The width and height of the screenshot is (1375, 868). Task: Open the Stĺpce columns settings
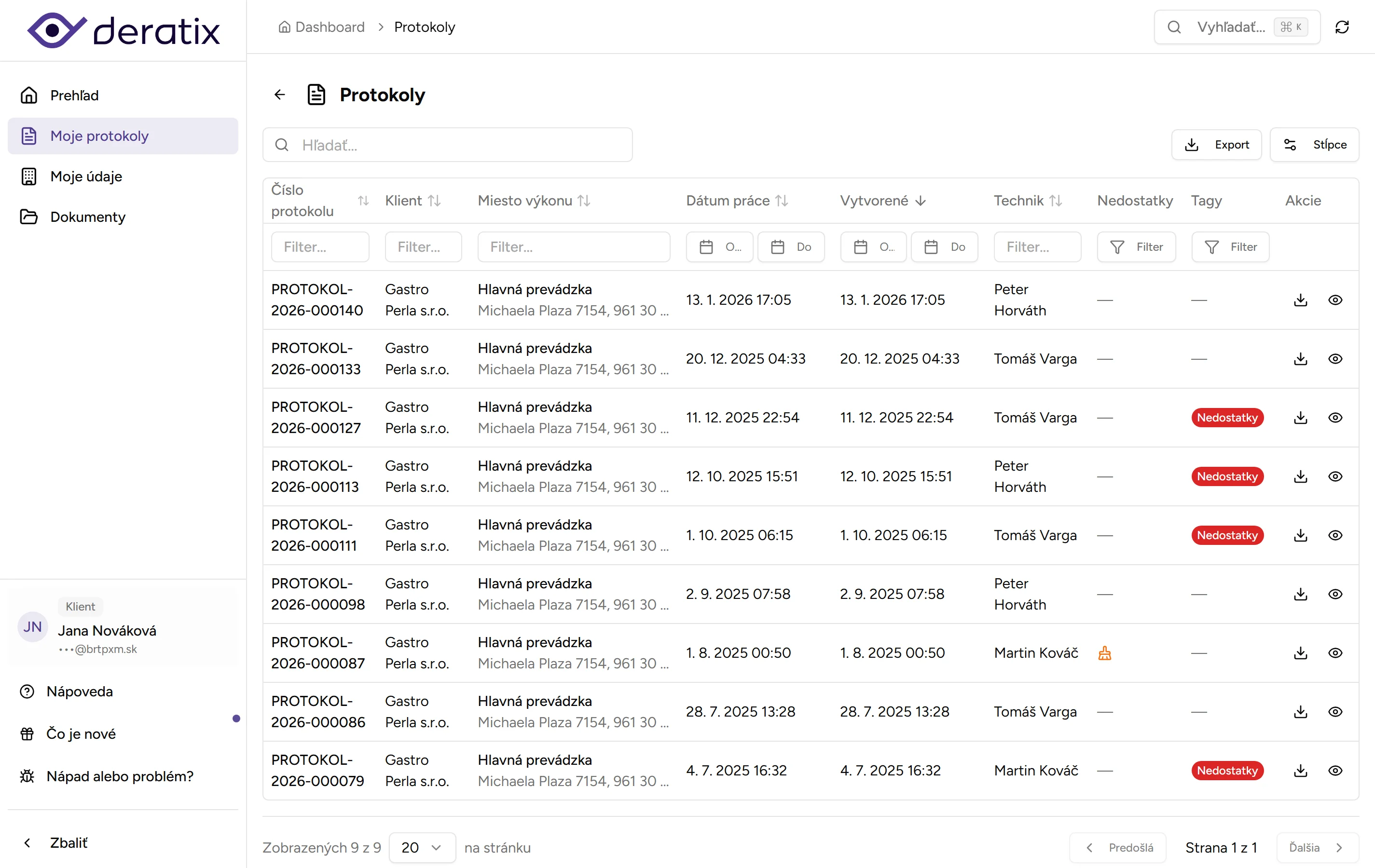(x=1314, y=145)
